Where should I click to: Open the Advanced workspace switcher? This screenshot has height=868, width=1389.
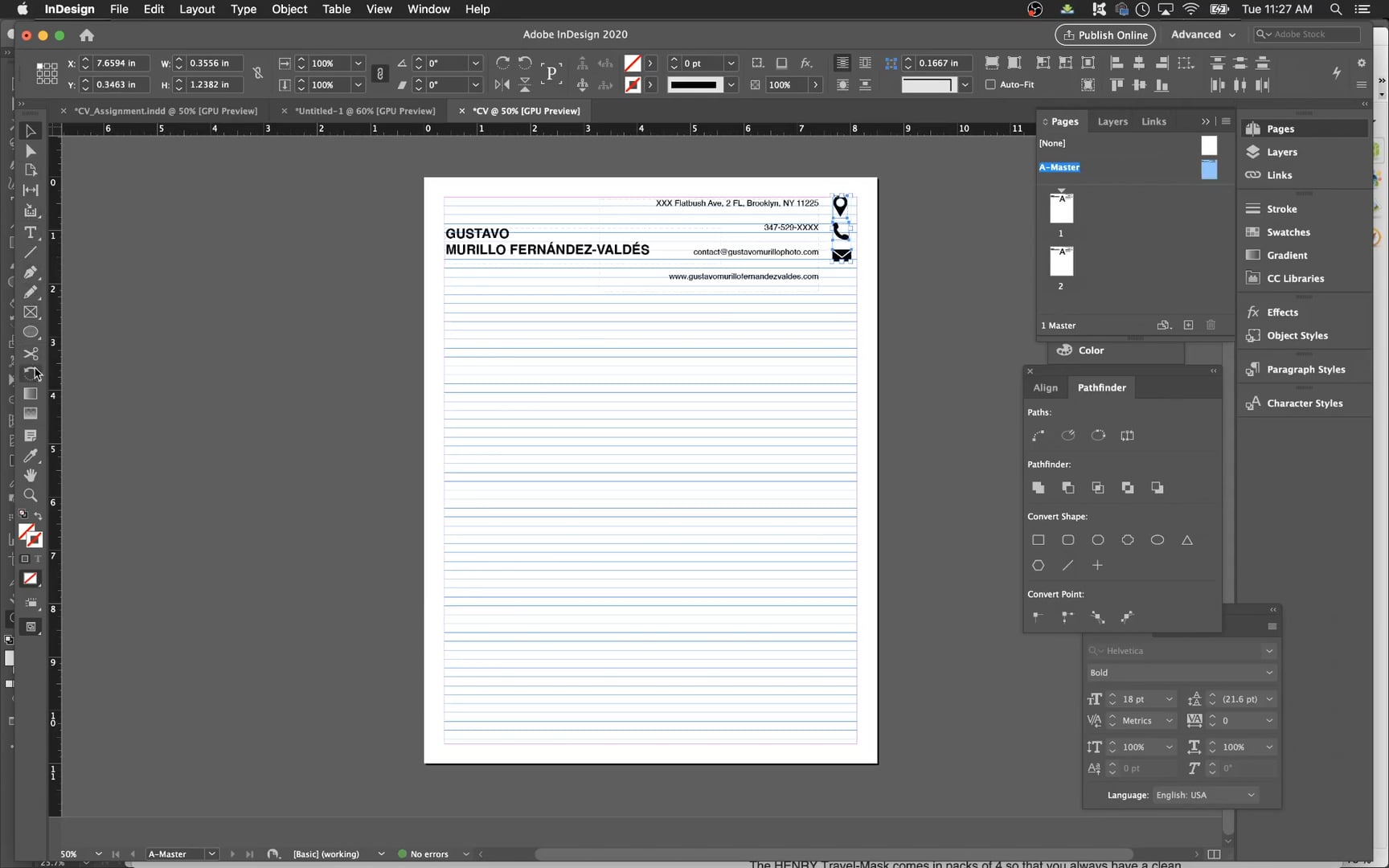coord(1203,35)
